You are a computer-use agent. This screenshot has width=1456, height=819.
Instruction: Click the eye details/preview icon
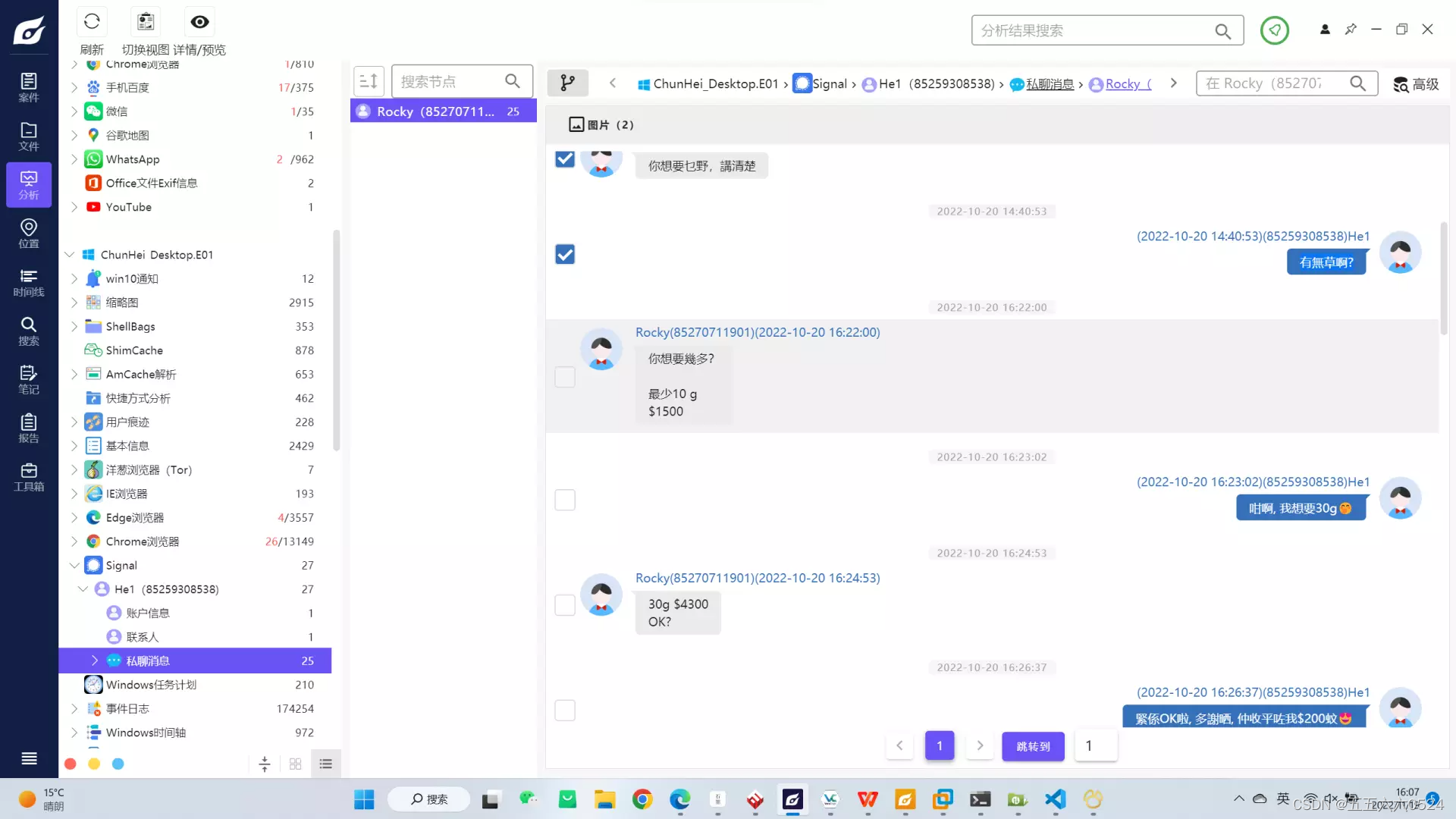pyautogui.click(x=199, y=22)
